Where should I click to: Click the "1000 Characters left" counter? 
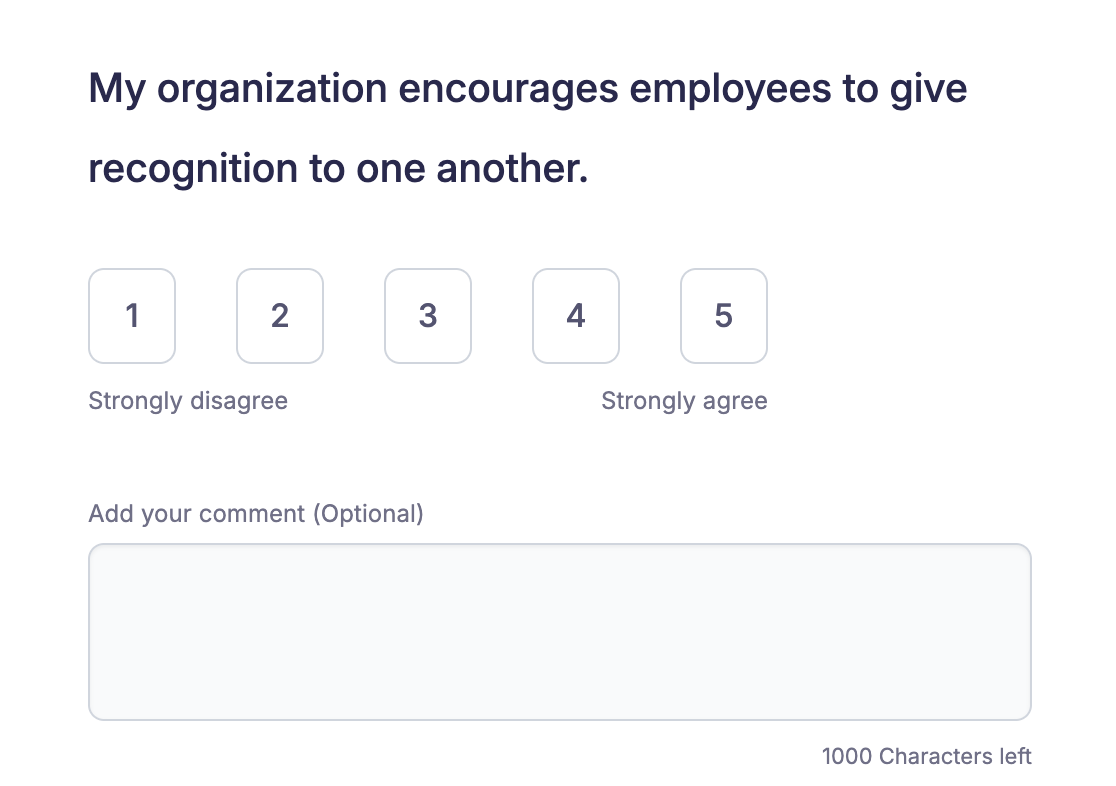[x=926, y=756]
